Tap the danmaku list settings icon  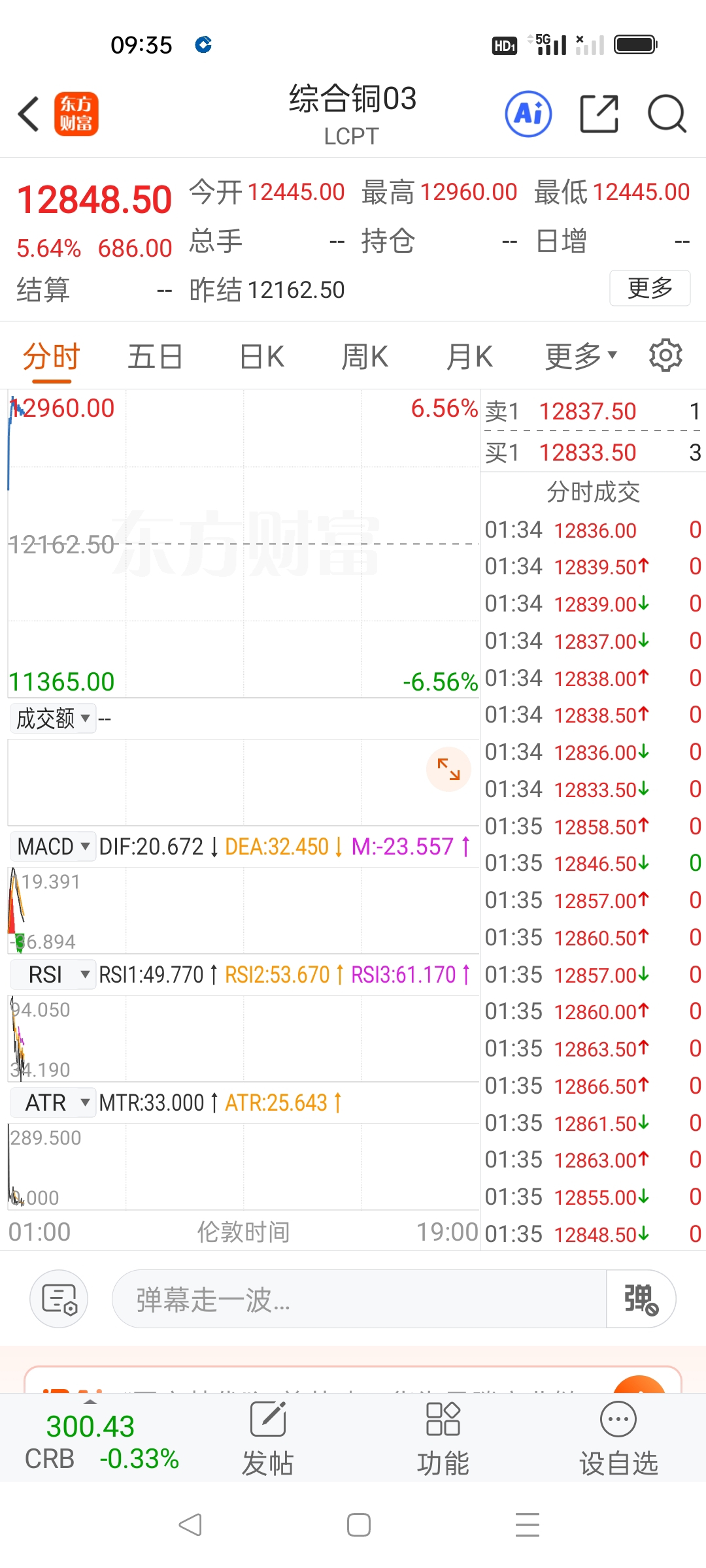click(x=59, y=1299)
